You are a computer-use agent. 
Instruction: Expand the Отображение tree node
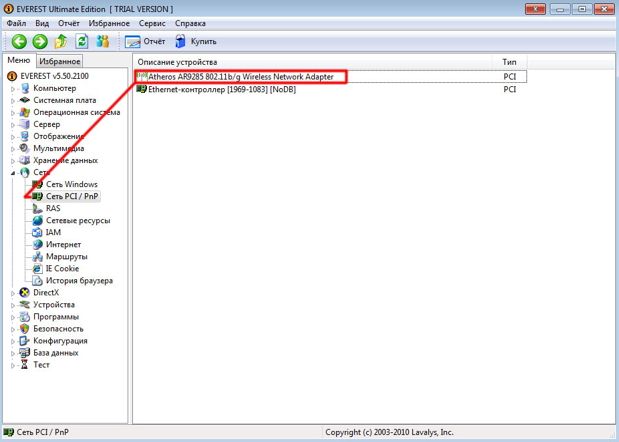[13, 137]
